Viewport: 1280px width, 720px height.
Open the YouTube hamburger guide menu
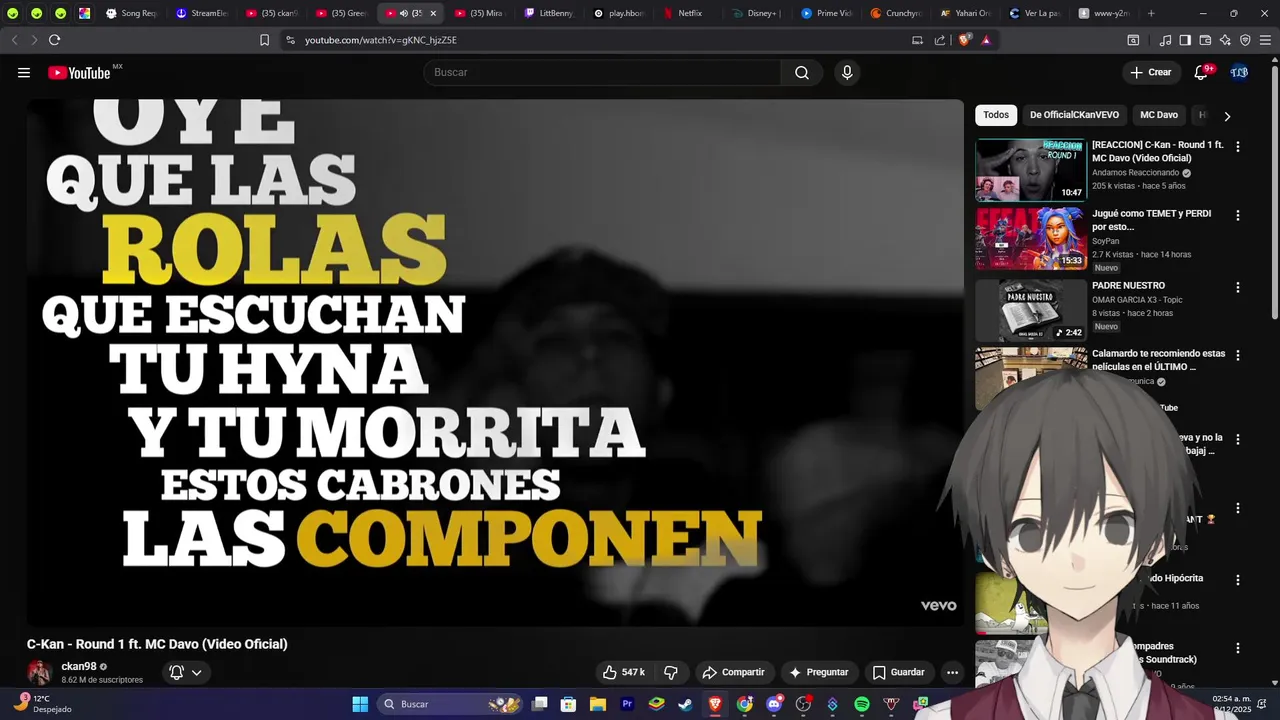tap(24, 72)
